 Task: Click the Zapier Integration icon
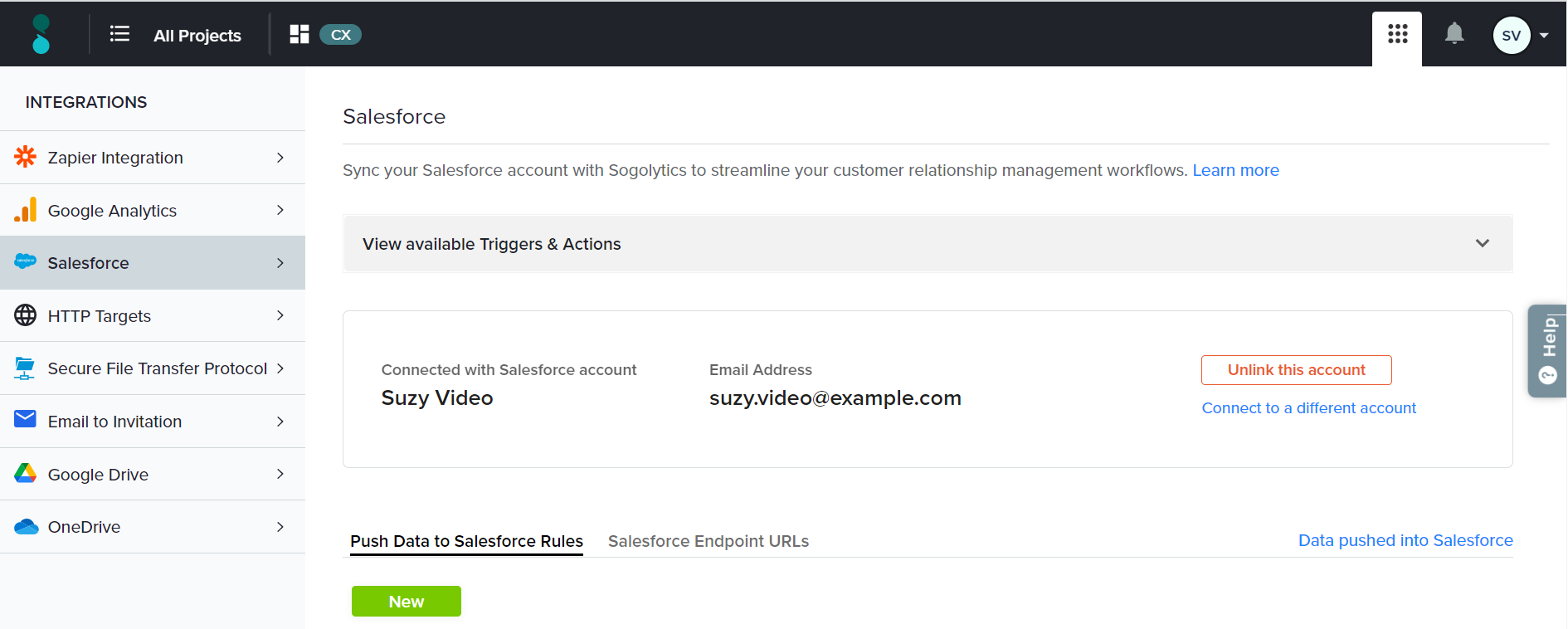tap(26, 157)
